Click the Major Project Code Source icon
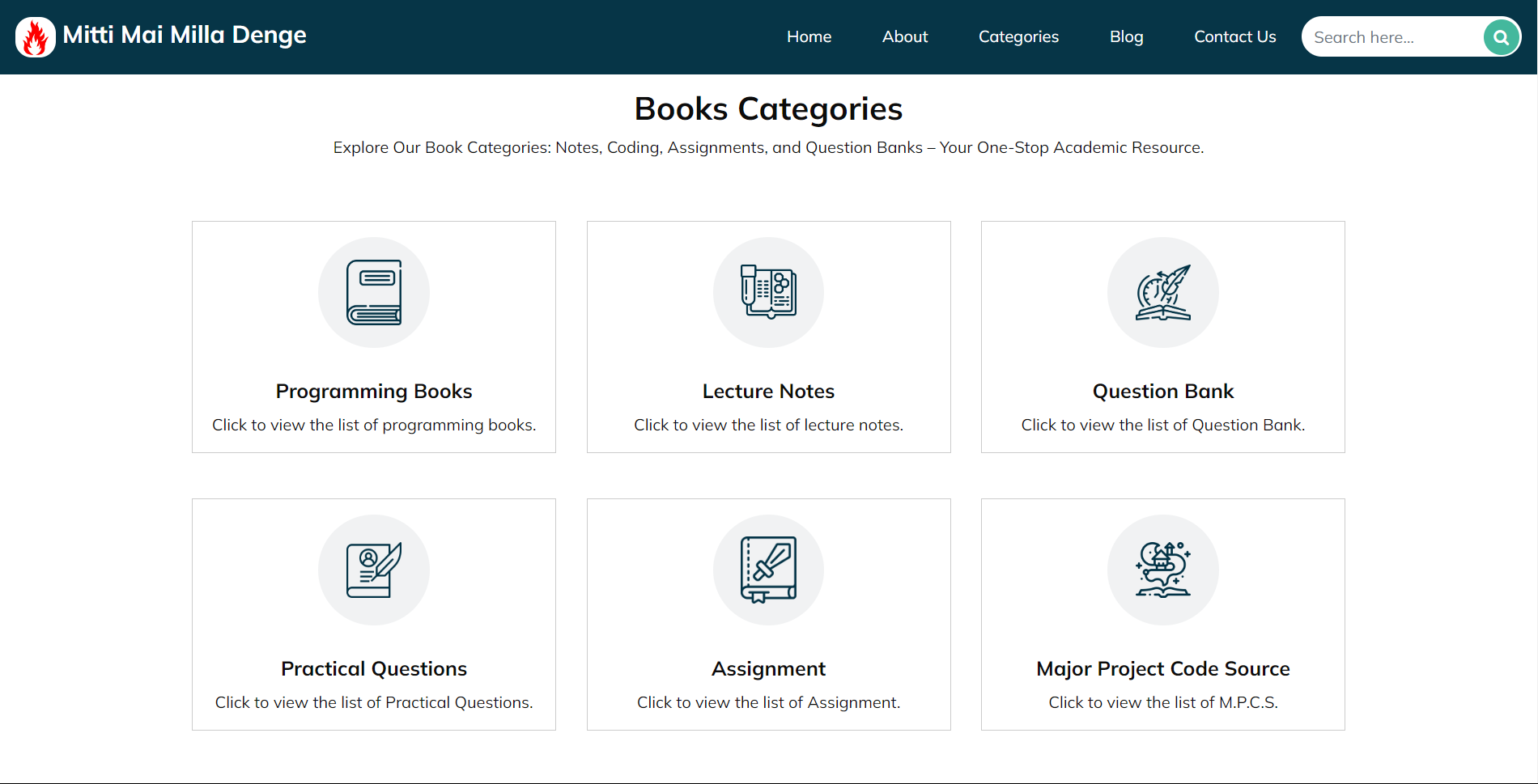 [x=1162, y=570]
